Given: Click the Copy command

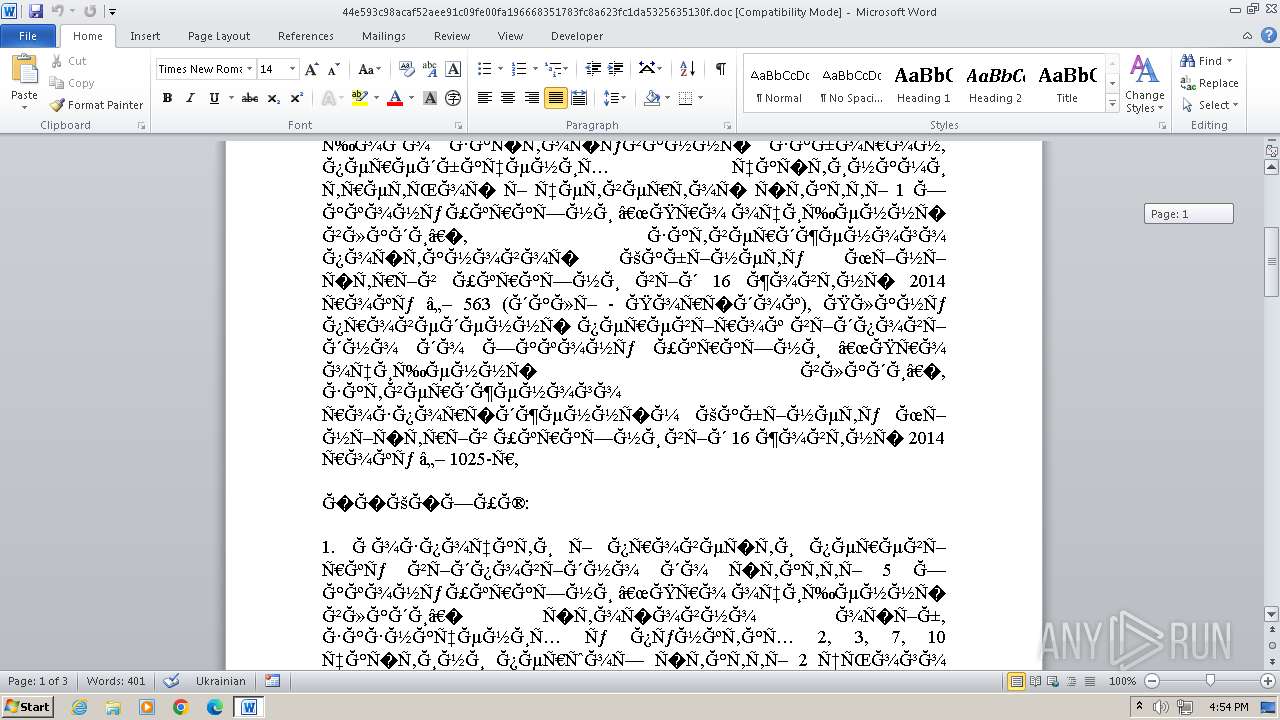Looking at the screenshot, I should (x=72, y=83).
